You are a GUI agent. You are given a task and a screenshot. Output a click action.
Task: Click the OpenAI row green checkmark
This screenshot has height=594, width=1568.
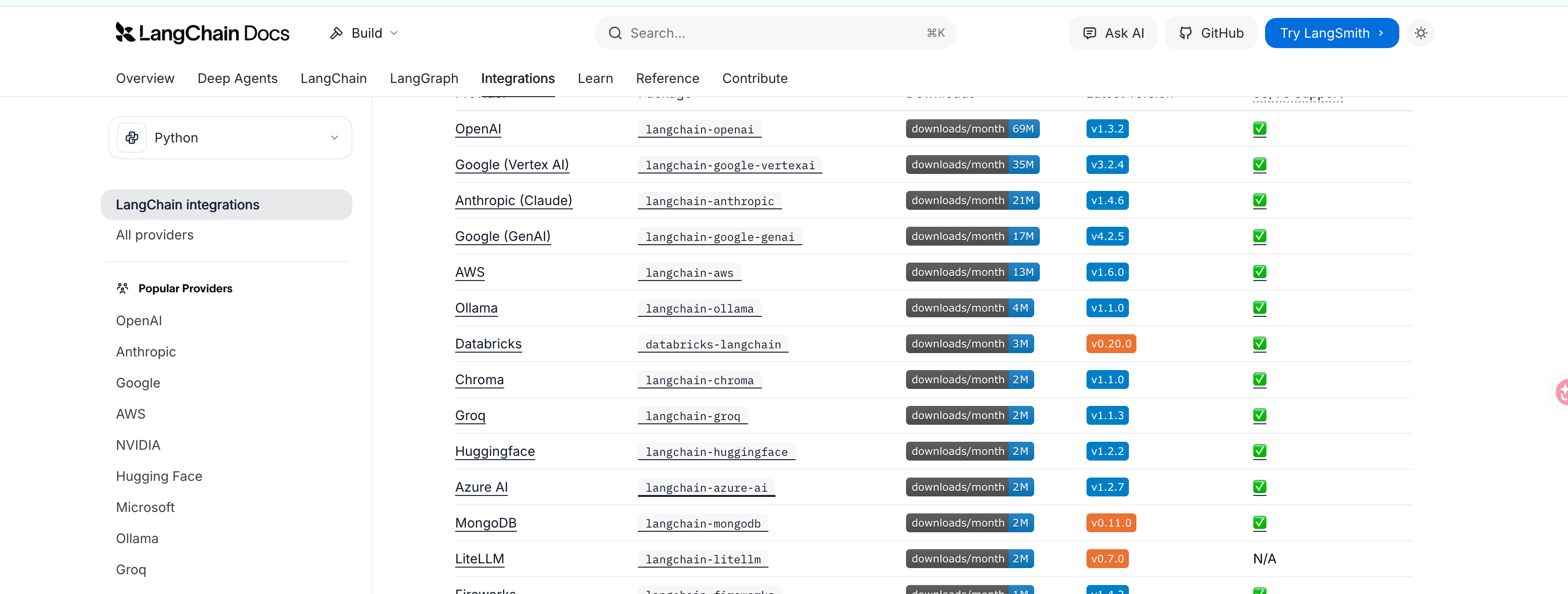click(1259, 129)
